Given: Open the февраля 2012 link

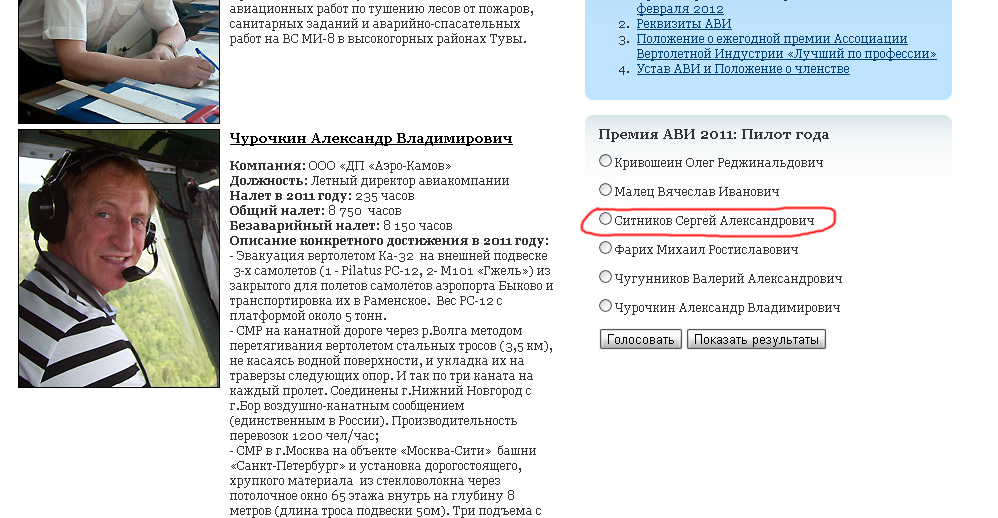Looking at the screenshot, I should (x=680, y=9).
